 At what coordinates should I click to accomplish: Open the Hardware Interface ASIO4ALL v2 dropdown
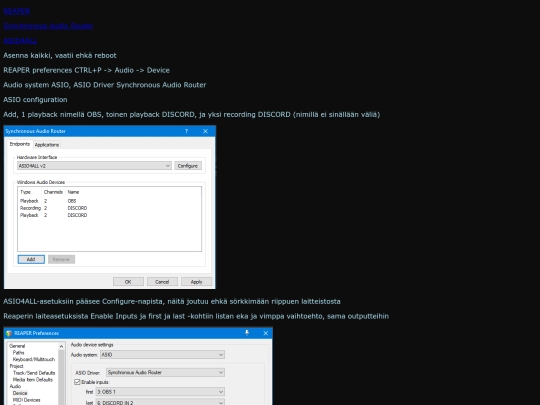[x=94, y=166]
